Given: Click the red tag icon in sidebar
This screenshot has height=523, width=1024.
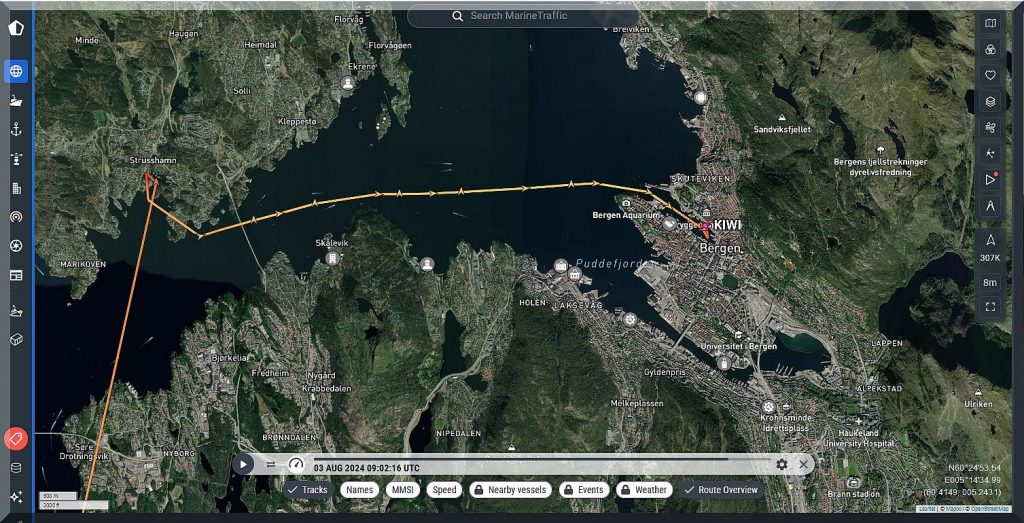Looking at the screenshot, I should [x=16, y=438].
